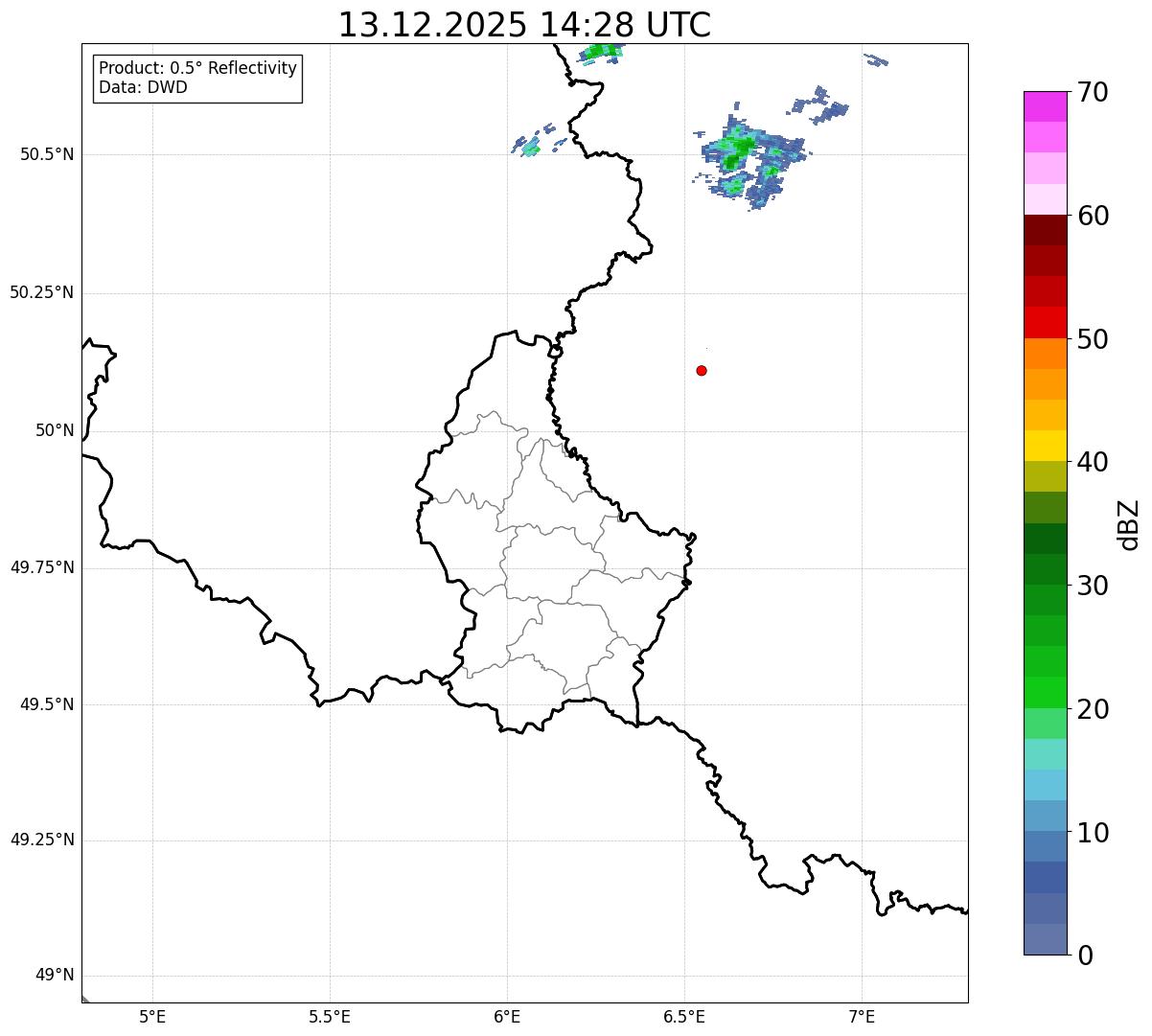Click the green radar echo at top map edge
This screenshot has height=1036, width=1152.
pos(601,51)
